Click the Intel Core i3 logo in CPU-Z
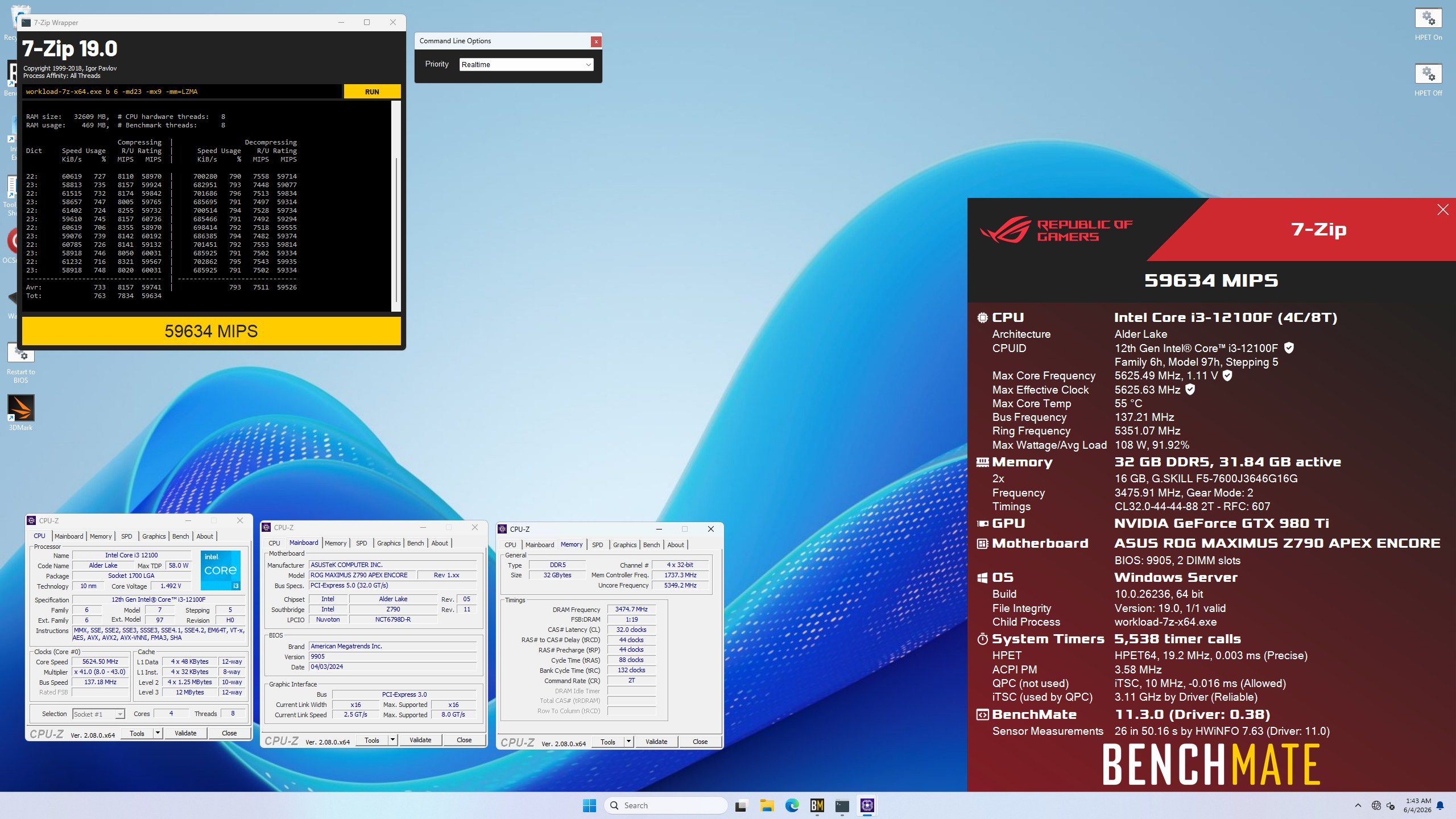The height and width of the screenshot is (819, 1456). pyautogui.click(x=221, y=570)
